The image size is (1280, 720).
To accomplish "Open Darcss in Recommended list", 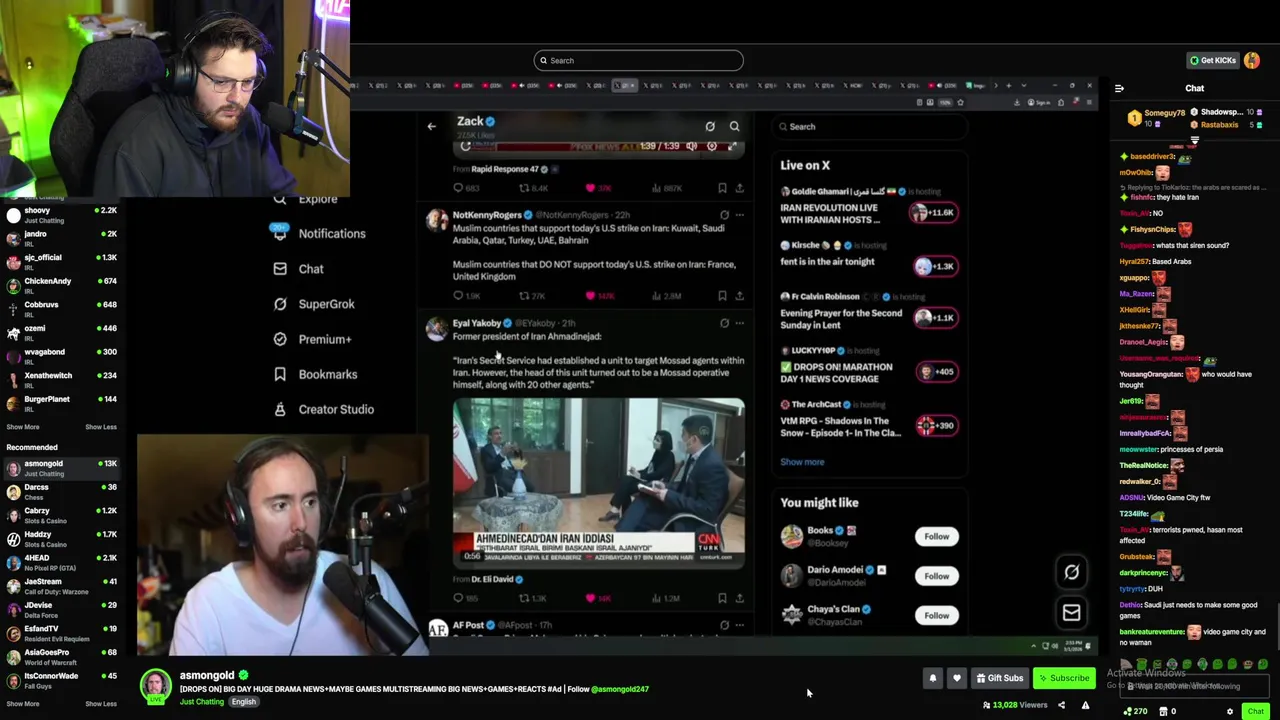I will (x=60, y=491).
